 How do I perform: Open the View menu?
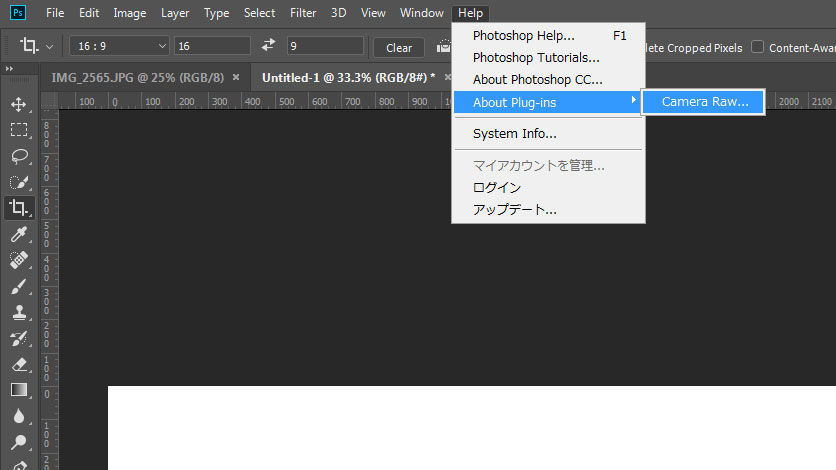[x=373, y=13]
